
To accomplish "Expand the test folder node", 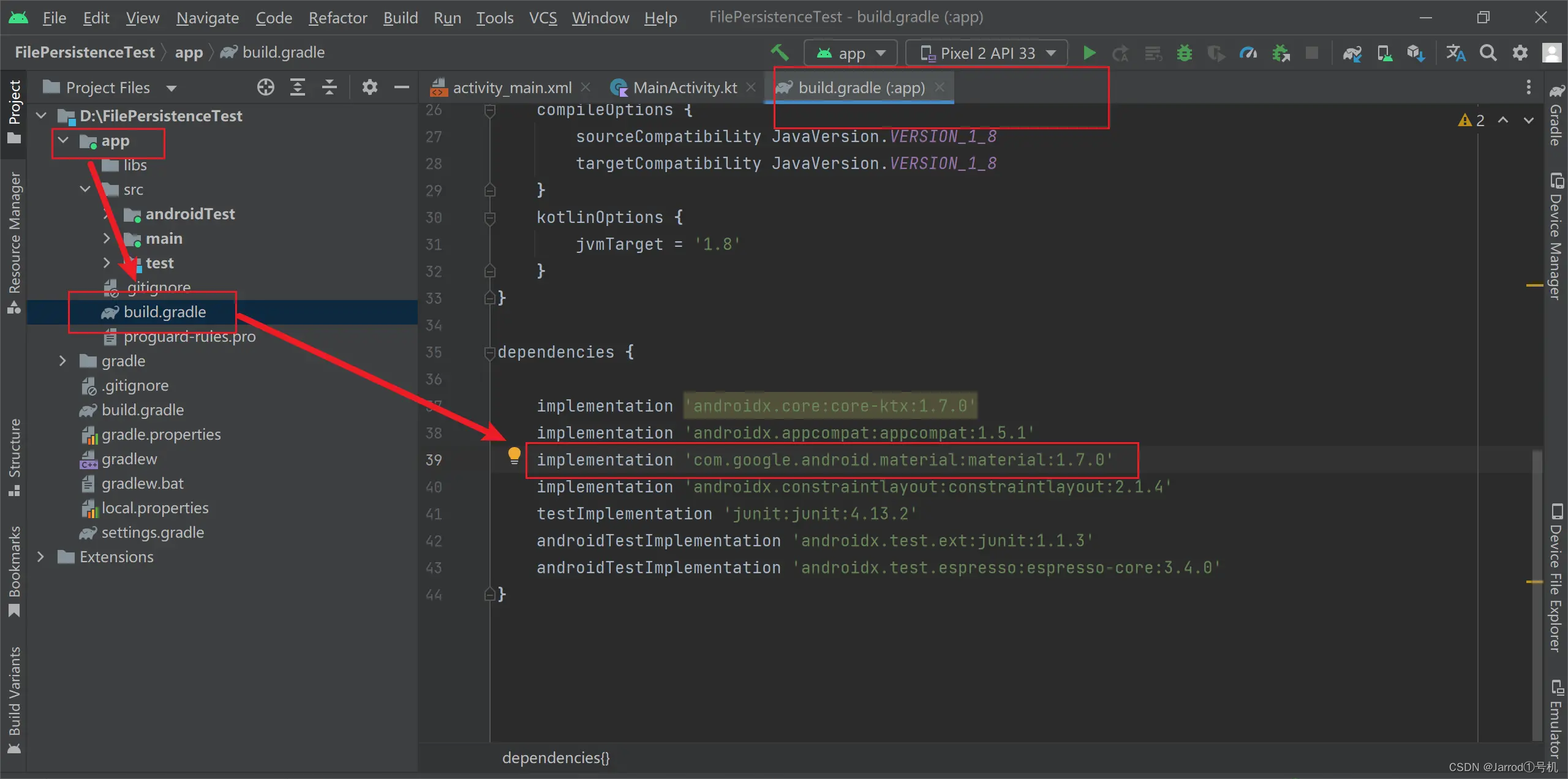I will [x=107, y=263].
